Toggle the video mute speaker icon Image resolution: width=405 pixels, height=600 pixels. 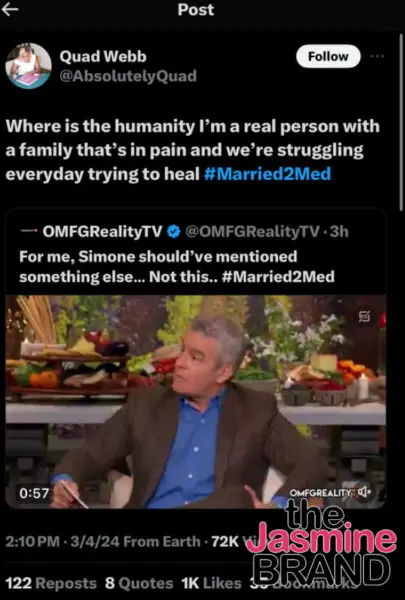364,492
